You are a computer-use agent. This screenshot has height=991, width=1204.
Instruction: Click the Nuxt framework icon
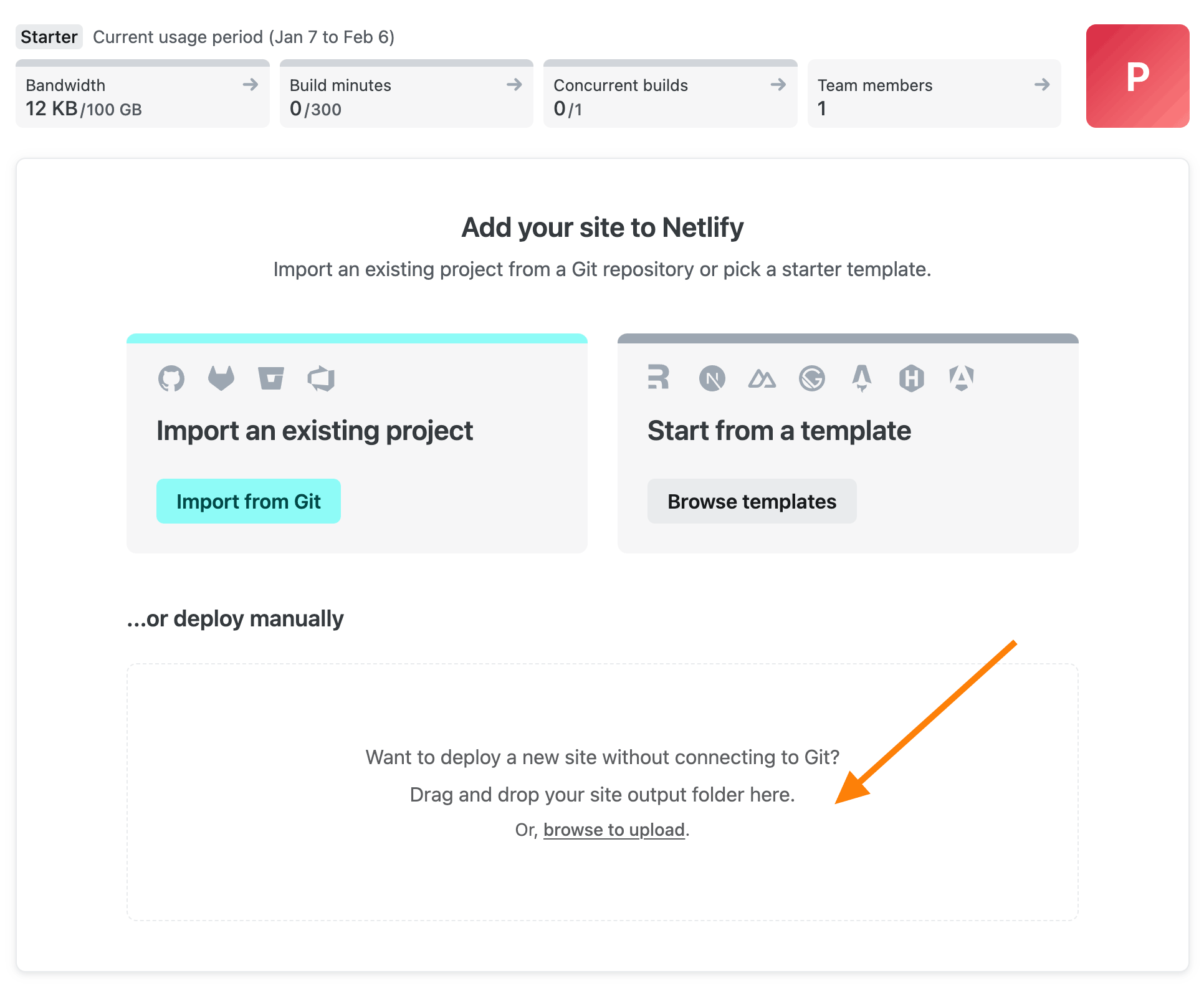point(762,378)
